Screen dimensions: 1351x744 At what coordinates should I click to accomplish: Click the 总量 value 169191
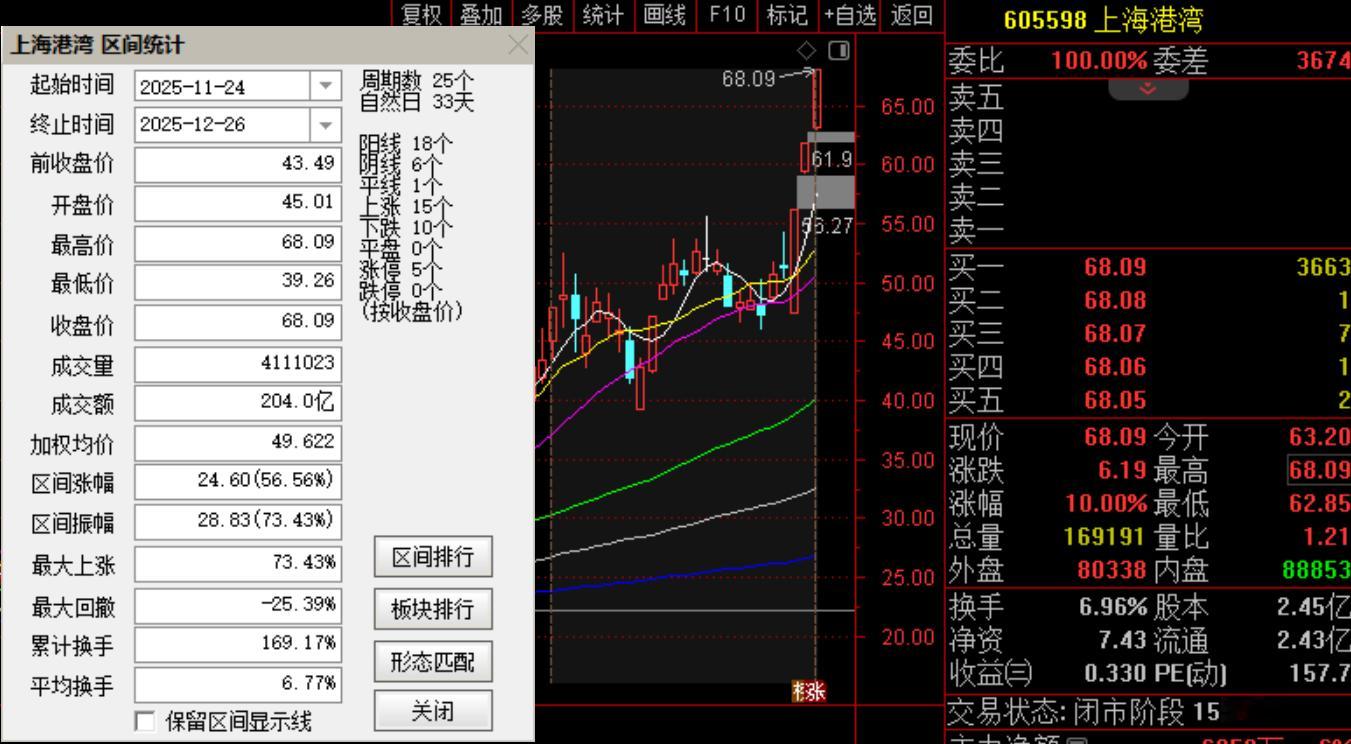pyautogui.click(x=1104, y=537)
